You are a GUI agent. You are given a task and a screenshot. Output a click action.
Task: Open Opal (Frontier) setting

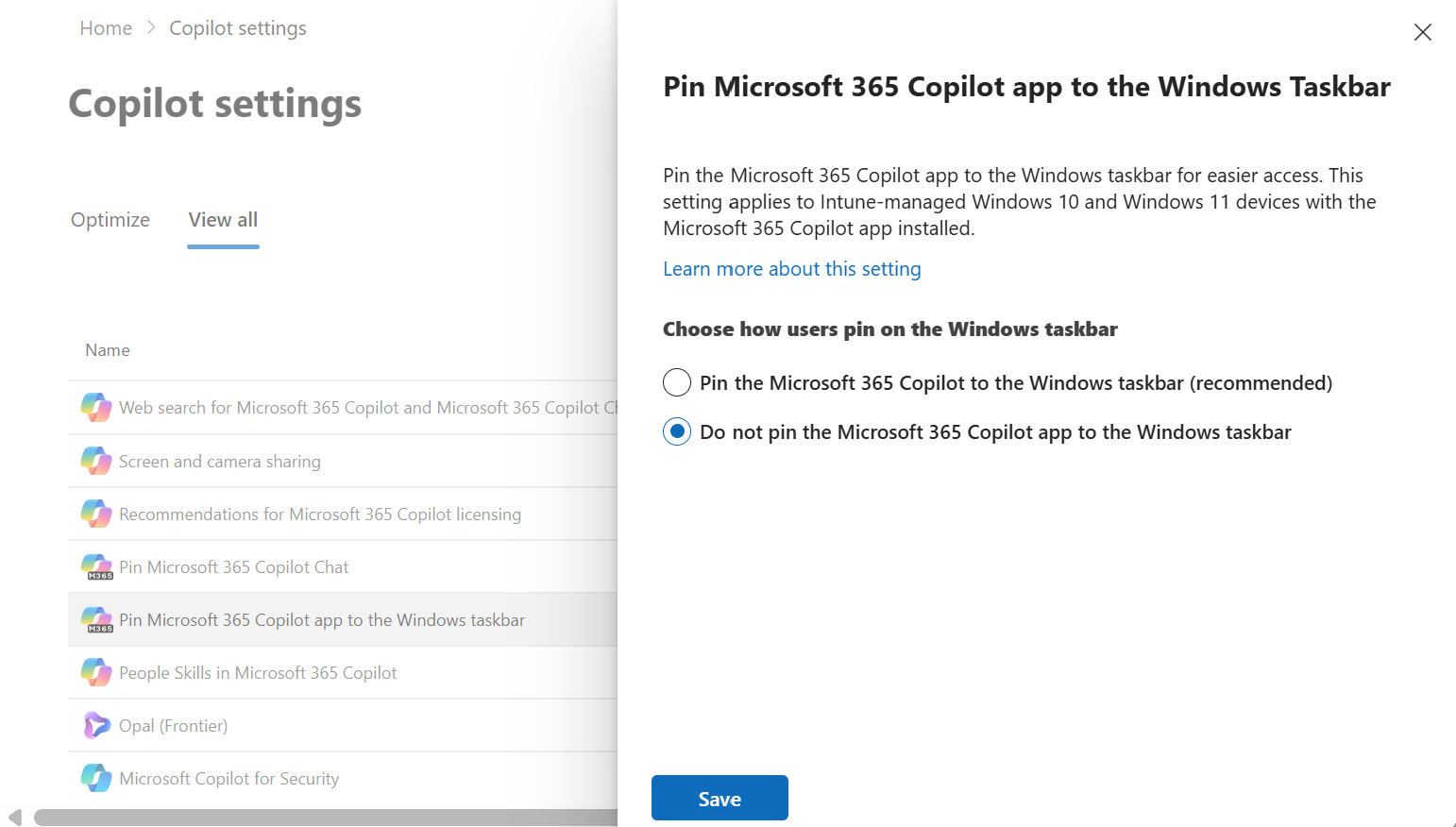[173, 725]
